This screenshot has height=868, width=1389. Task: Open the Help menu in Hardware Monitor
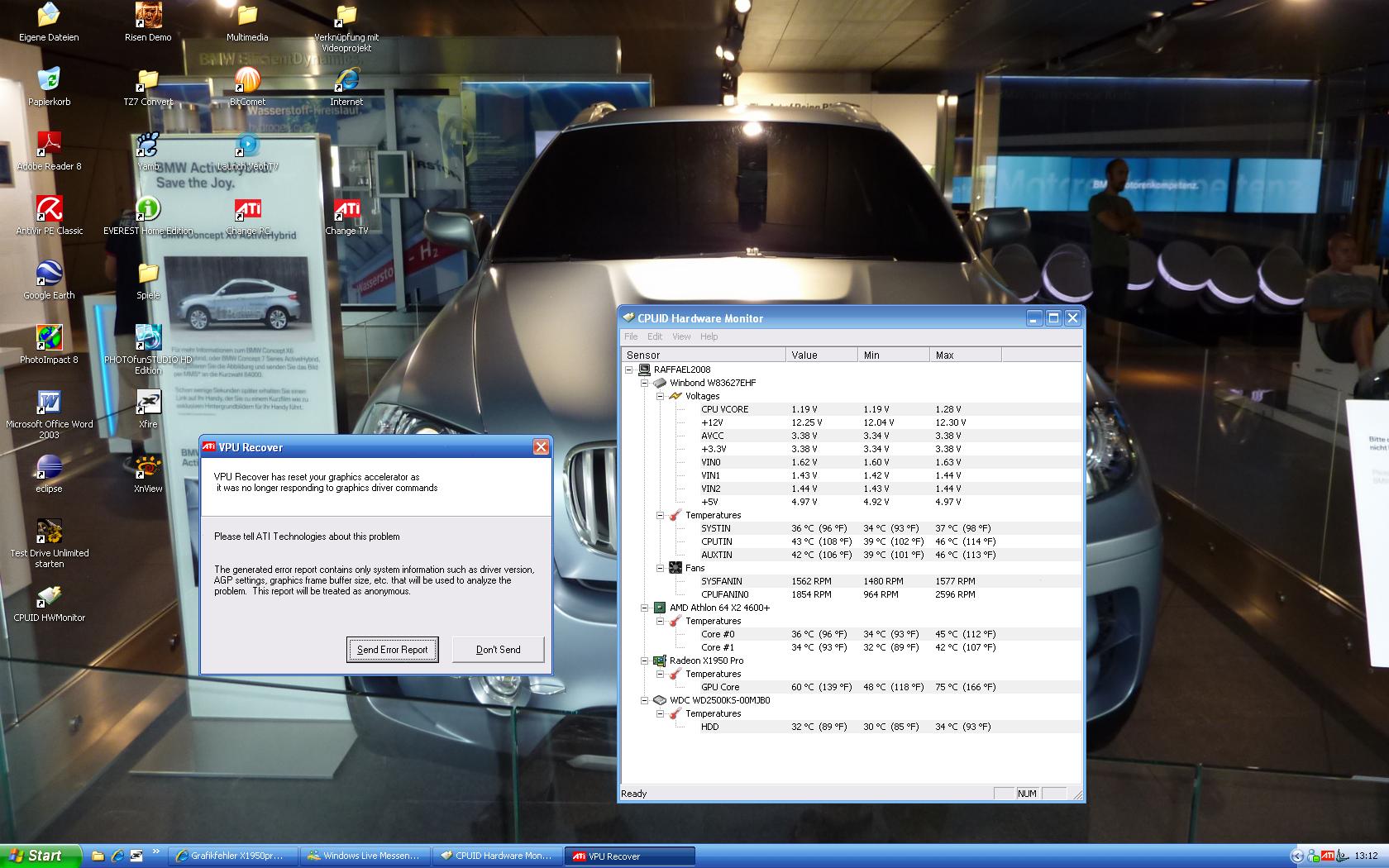click(x=709, y=336)
